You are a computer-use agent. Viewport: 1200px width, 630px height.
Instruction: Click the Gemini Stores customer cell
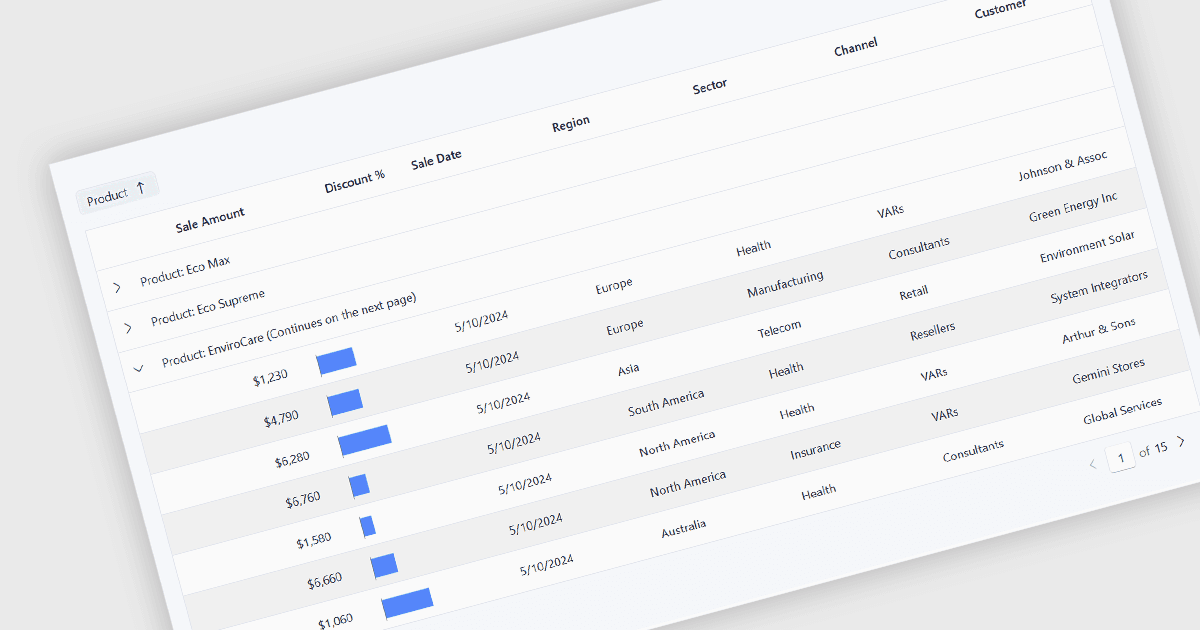(1109, 371)
